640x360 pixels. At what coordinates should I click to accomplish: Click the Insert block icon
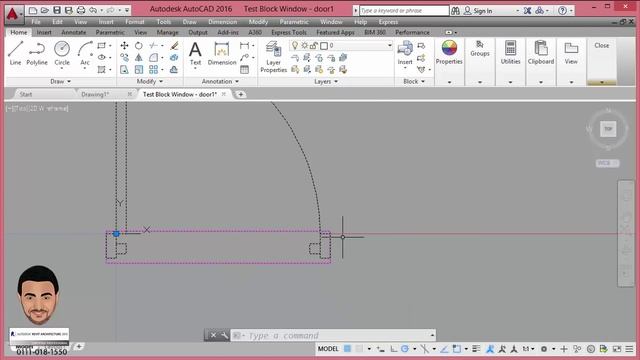pyautogui.click(x=405, y=52)
